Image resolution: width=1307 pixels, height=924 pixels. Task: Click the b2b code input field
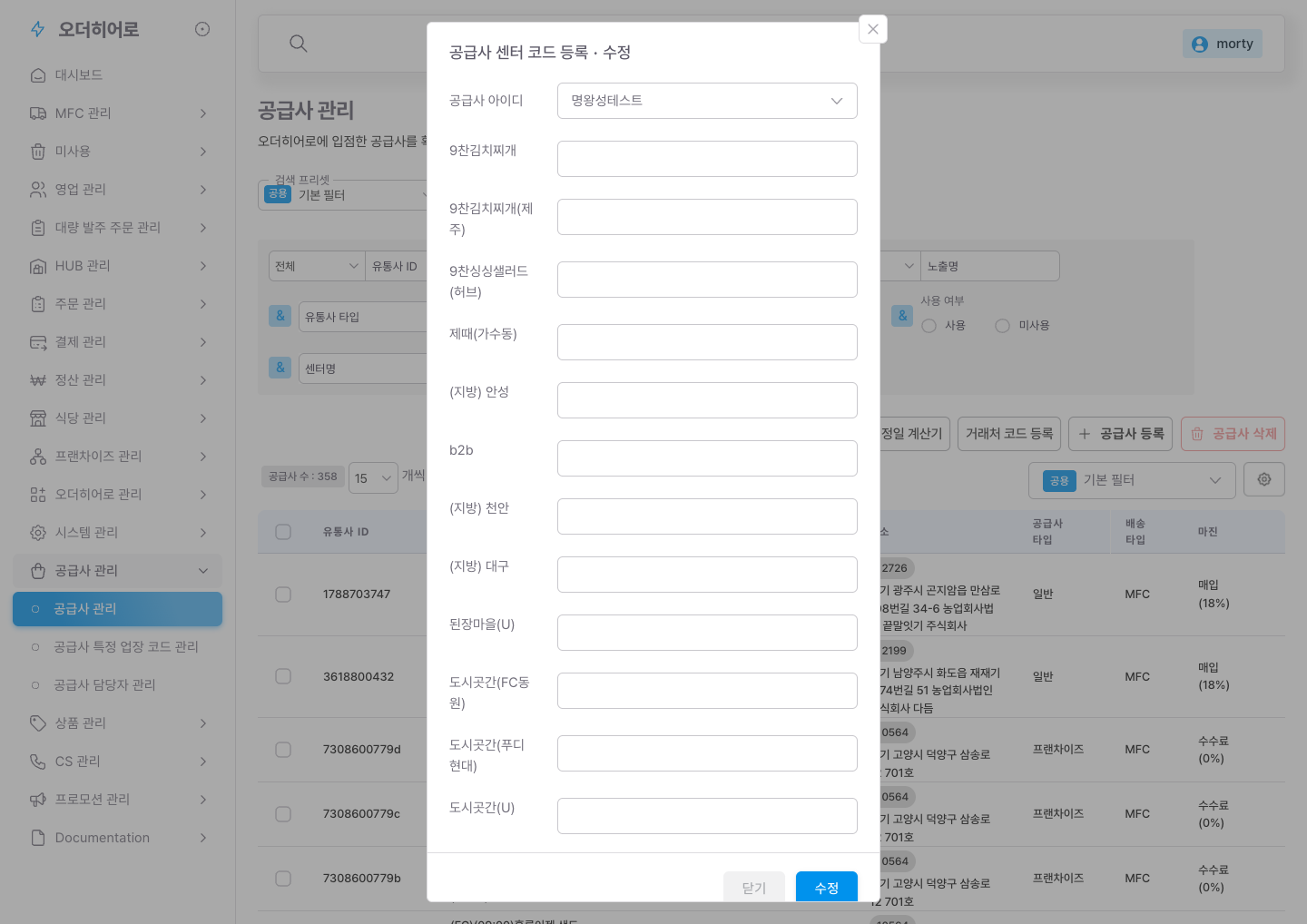coord(707,458)
